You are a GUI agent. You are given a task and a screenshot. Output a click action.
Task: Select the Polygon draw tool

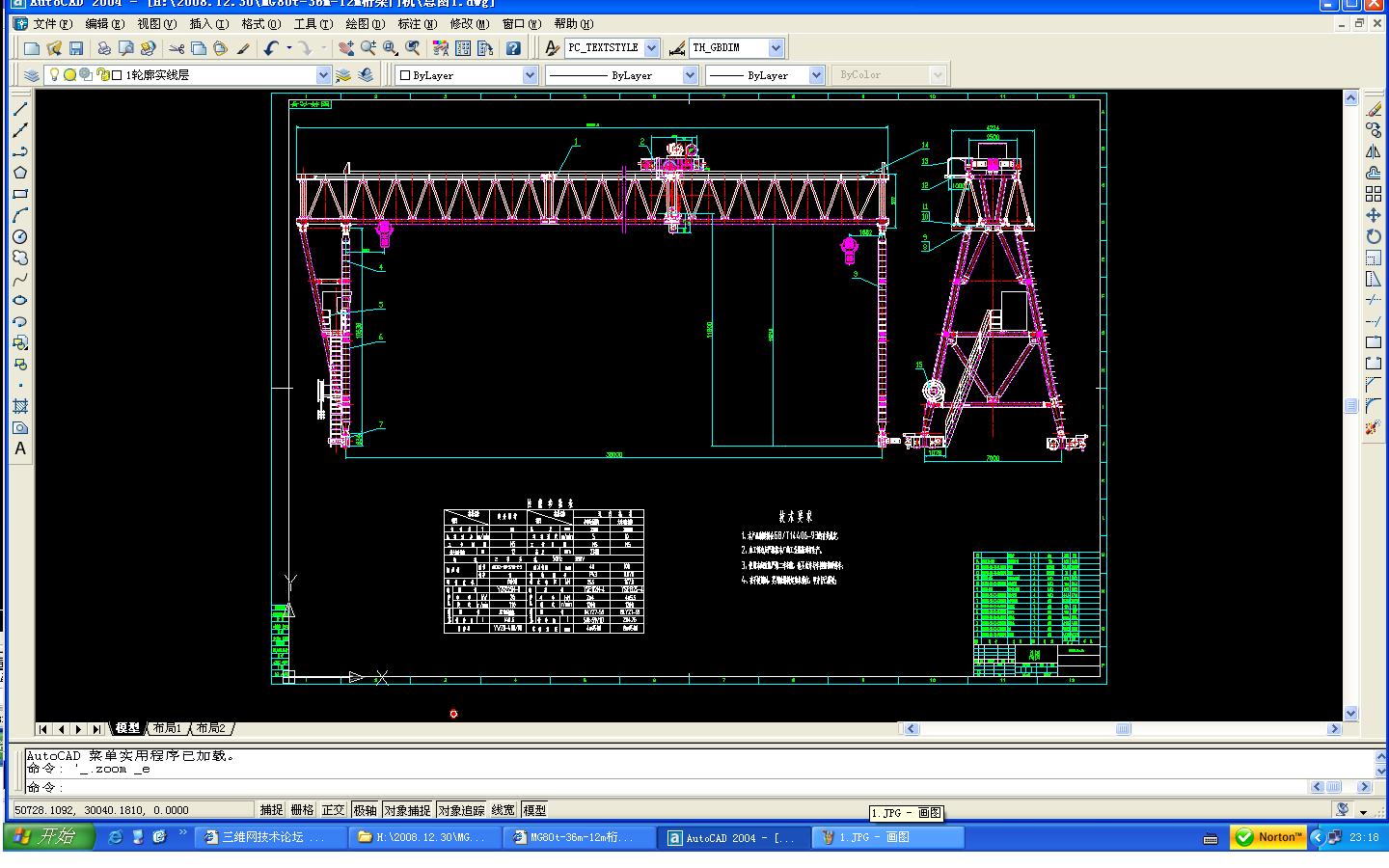[x=19, y=174]
